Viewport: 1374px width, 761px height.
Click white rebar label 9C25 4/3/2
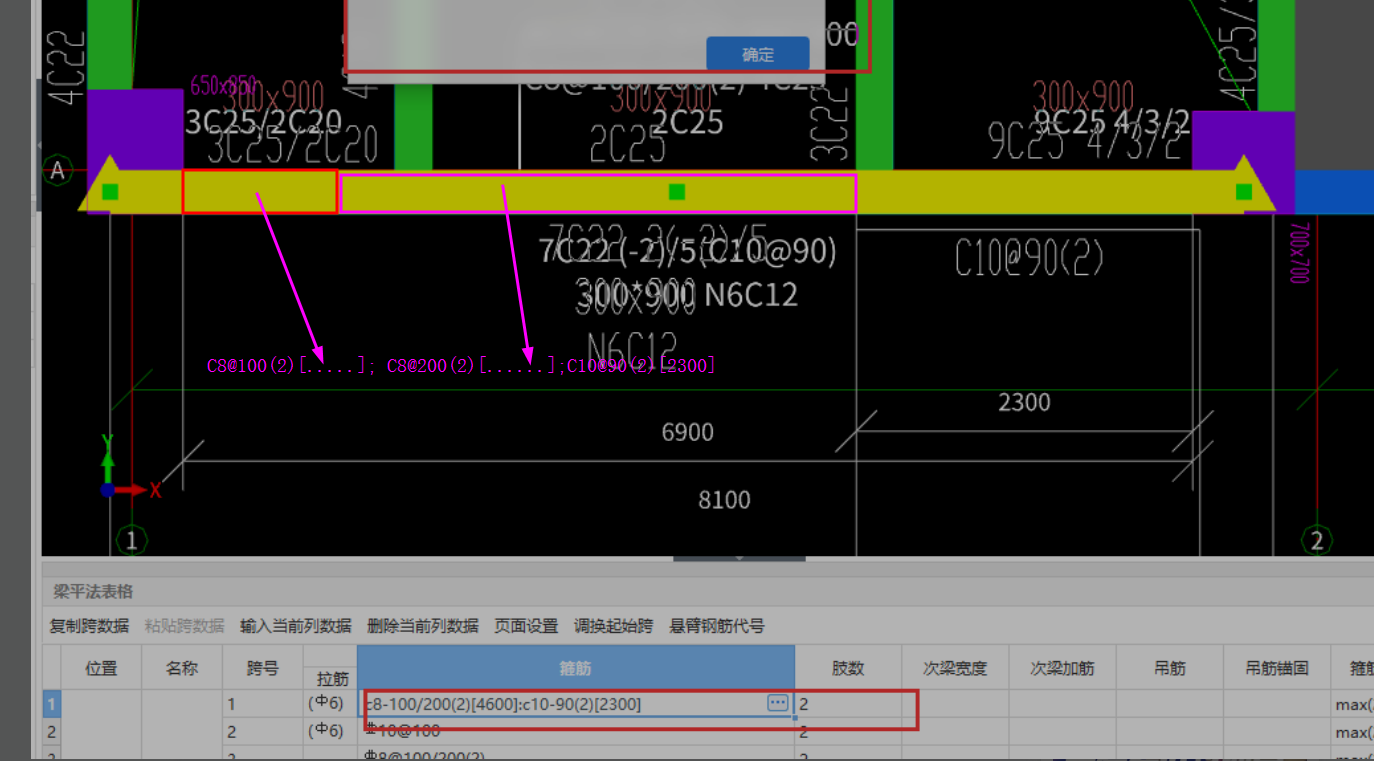pos(1111,122)
